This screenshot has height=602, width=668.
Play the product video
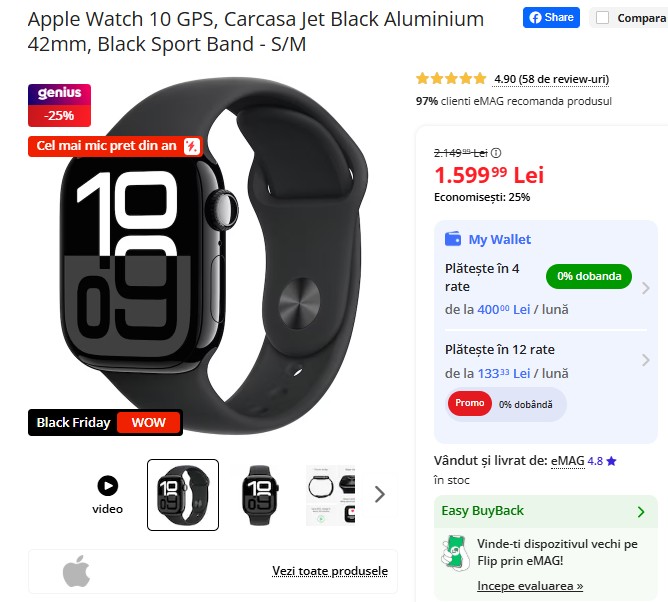coord(108,486)
